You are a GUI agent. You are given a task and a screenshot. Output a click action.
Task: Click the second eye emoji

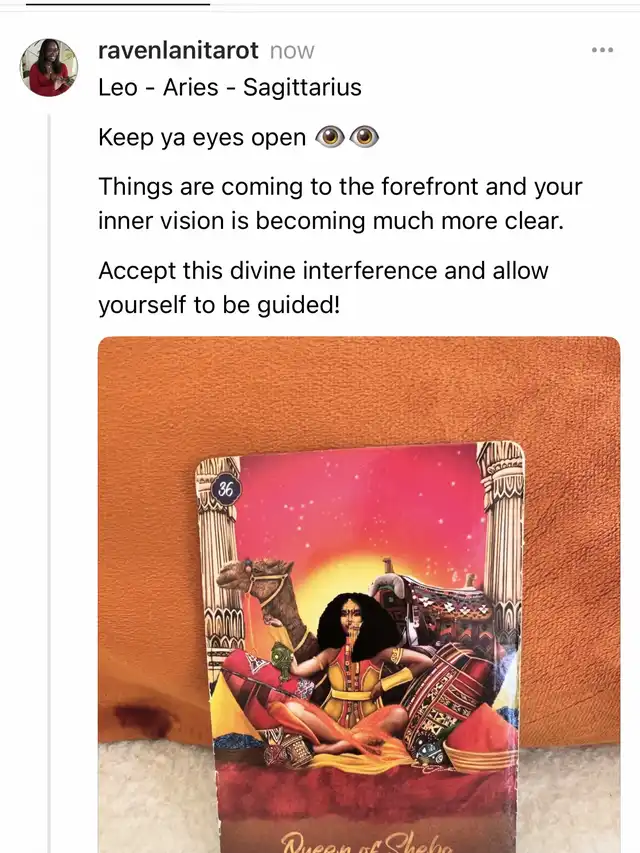point(364,137)
